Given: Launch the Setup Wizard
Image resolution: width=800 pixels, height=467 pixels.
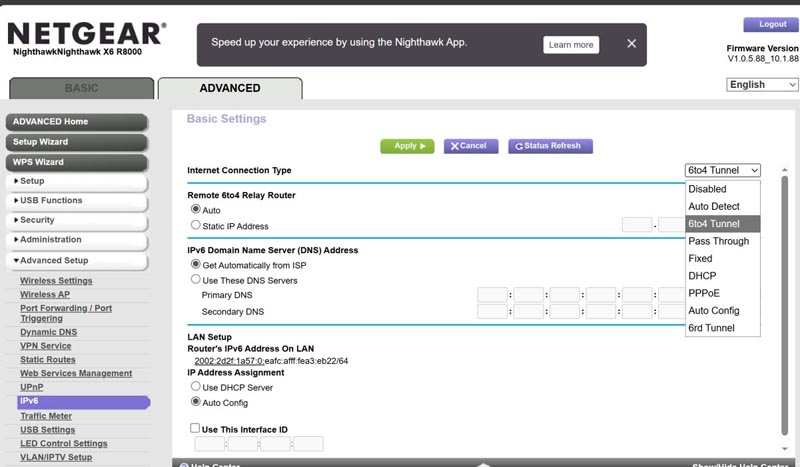Looking at the screenshot, I should [77, 142].
